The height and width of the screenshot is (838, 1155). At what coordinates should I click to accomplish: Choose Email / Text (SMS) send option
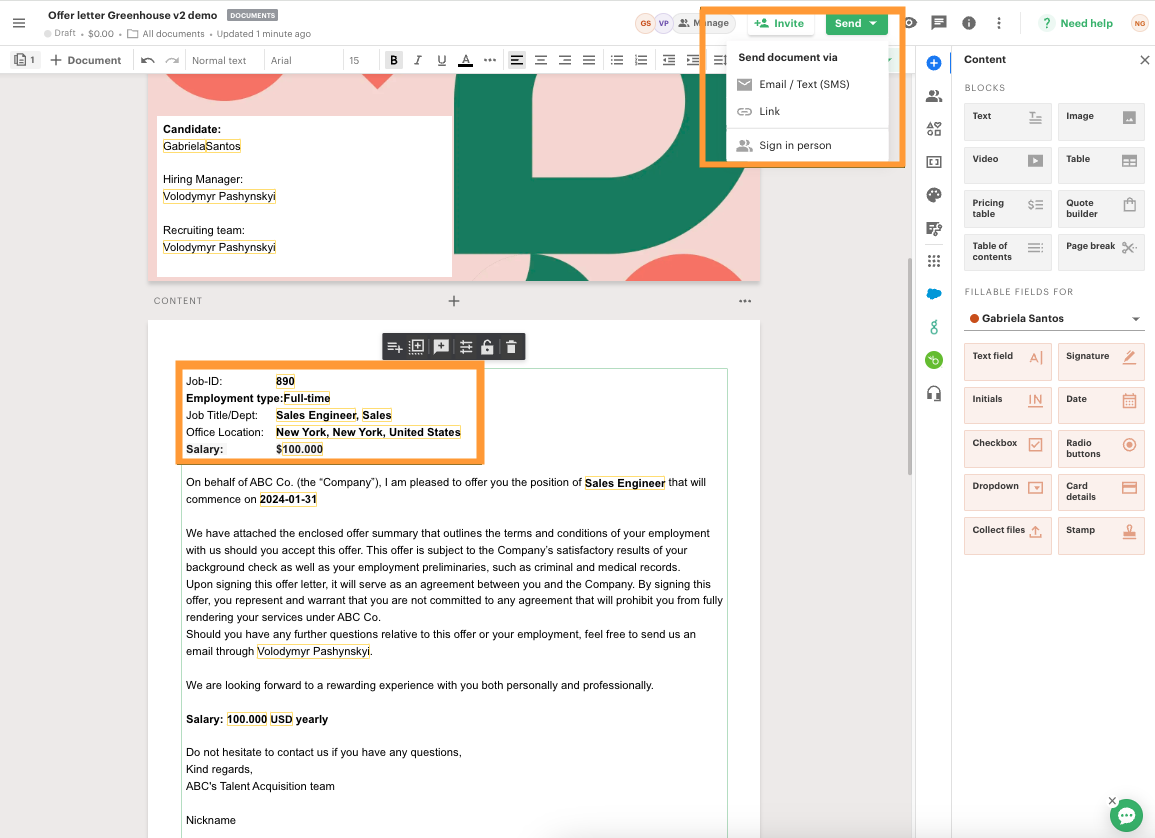coord(804,85)
